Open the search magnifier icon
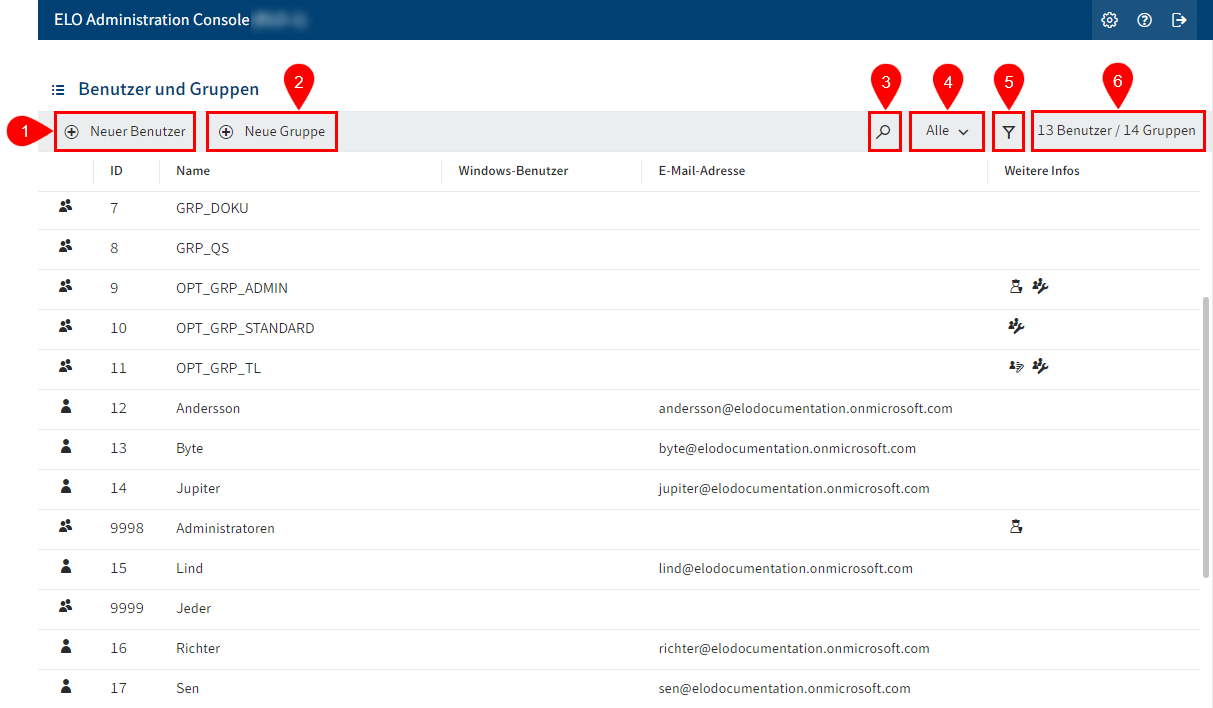The width and height of the screenshot is (1213, 708). 884,131
